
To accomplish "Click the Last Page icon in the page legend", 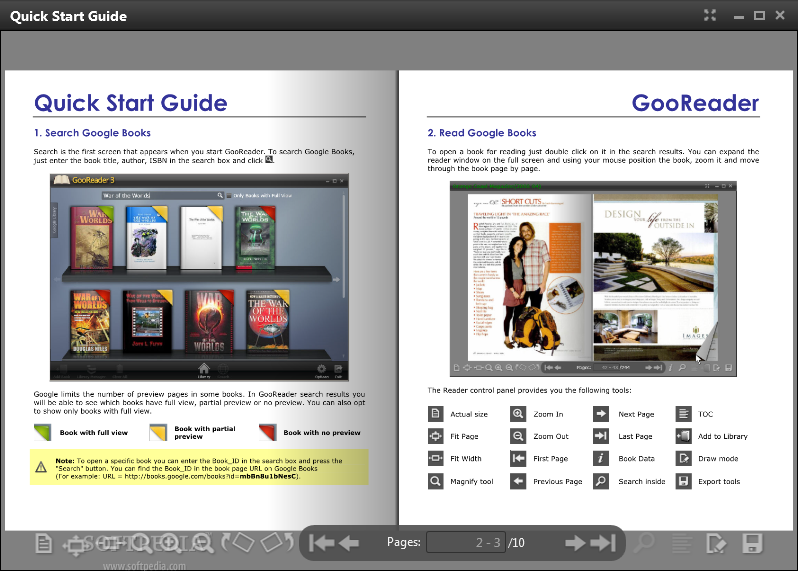I will click(x=601, y=436).
